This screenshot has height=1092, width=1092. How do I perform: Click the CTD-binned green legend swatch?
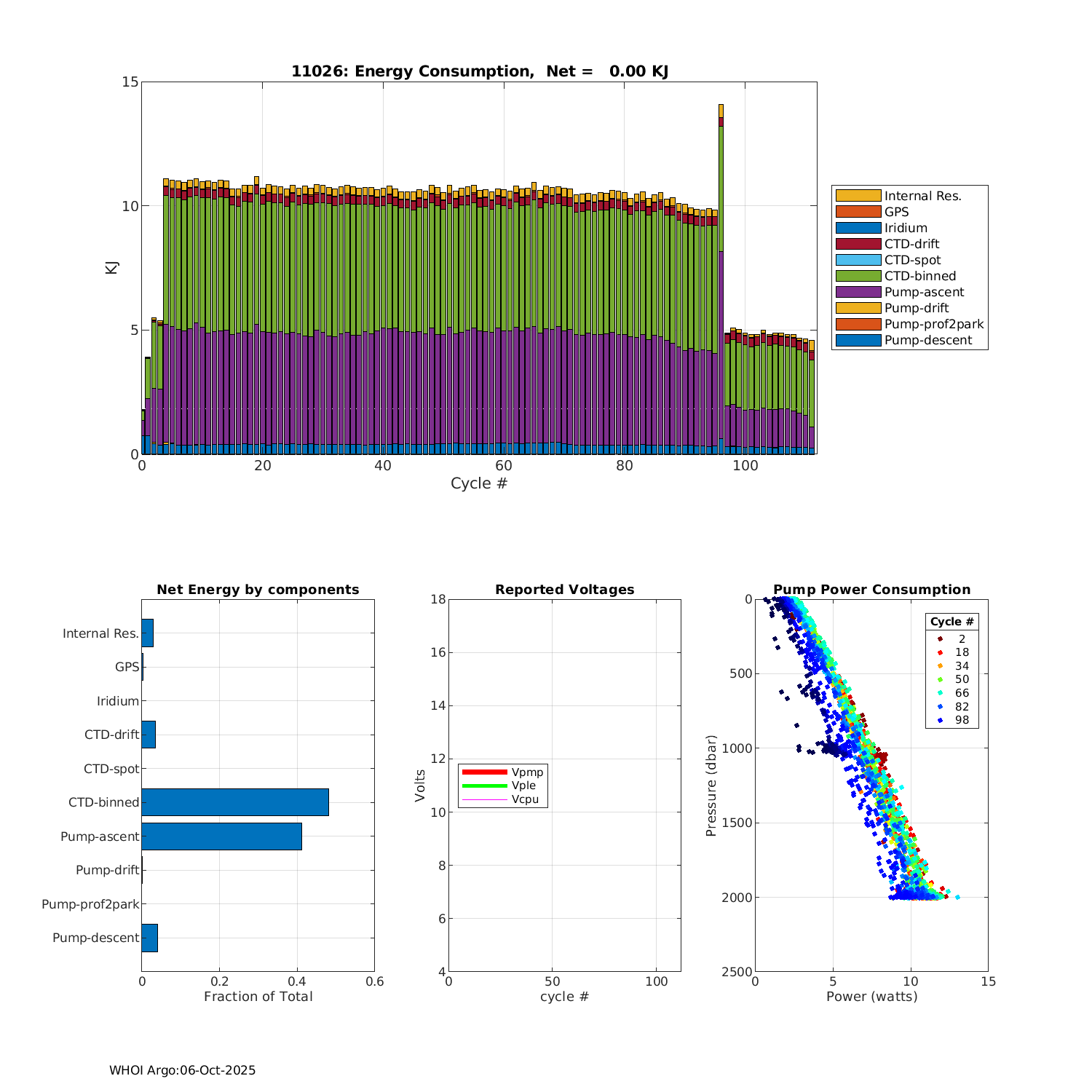point(858,276)
